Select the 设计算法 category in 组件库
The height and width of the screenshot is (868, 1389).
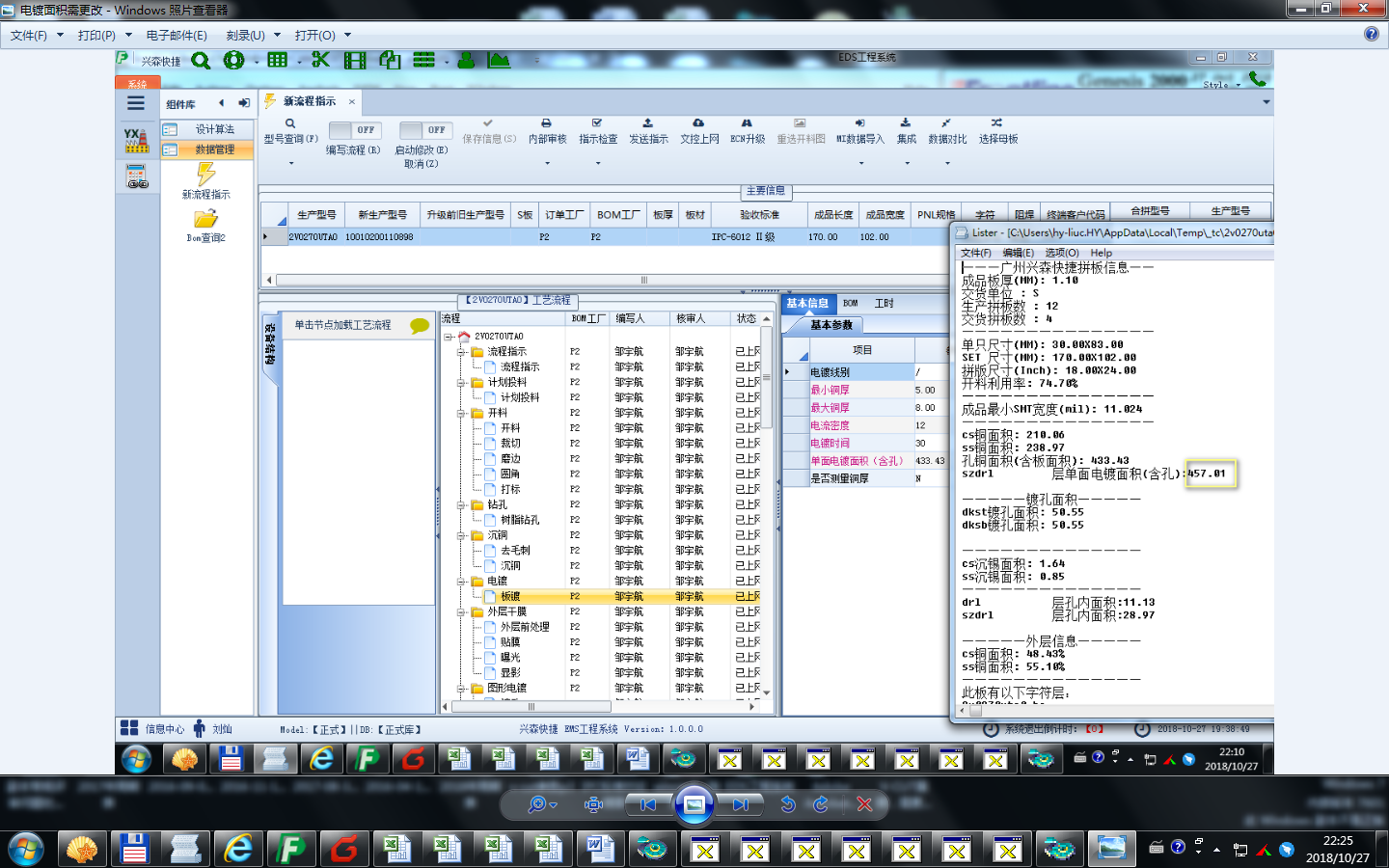coord(206,129)
